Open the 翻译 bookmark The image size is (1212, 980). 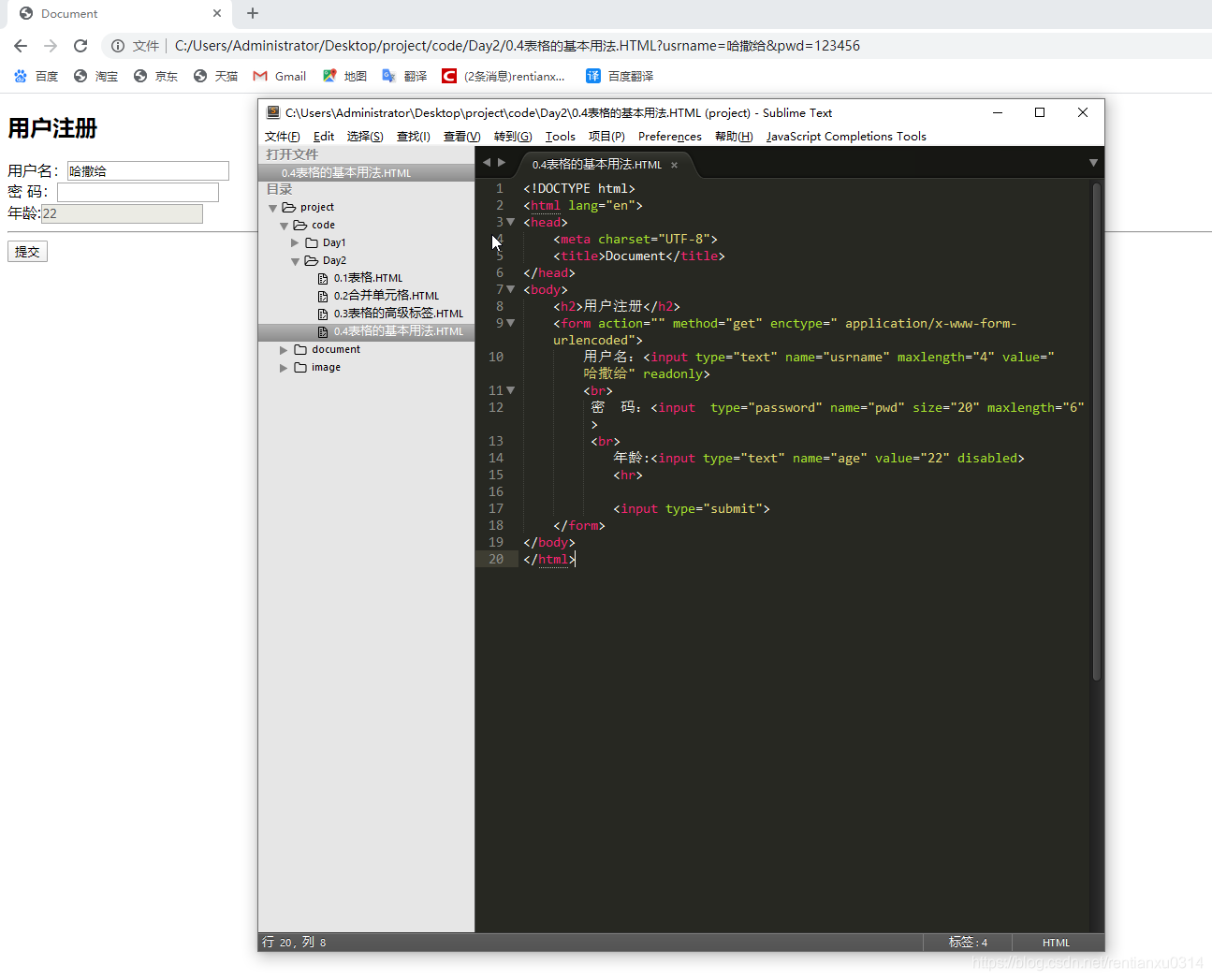tap(404, 76)
